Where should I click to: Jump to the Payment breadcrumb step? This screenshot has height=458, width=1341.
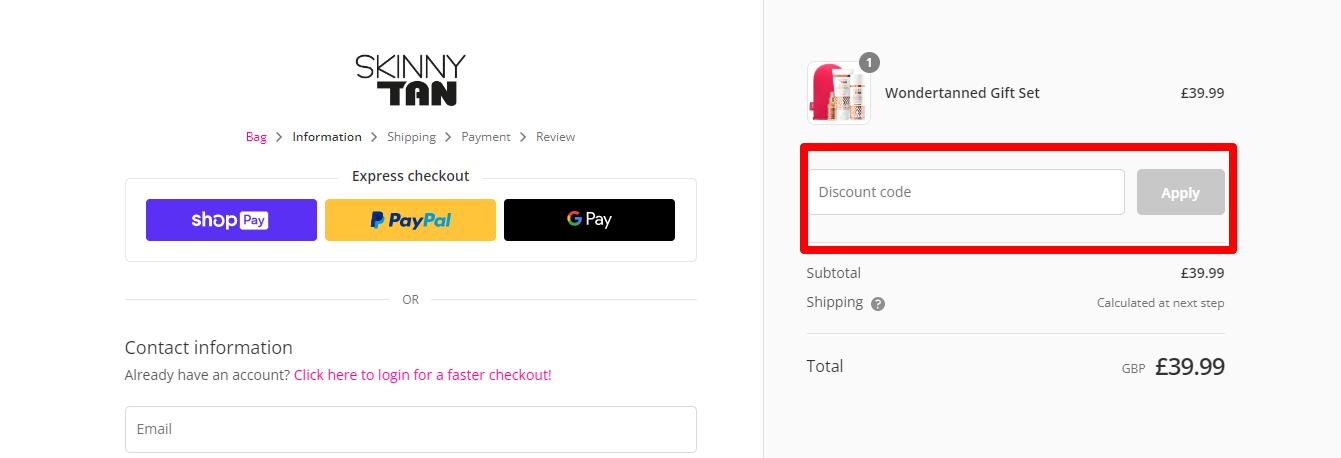coord(486,137)
